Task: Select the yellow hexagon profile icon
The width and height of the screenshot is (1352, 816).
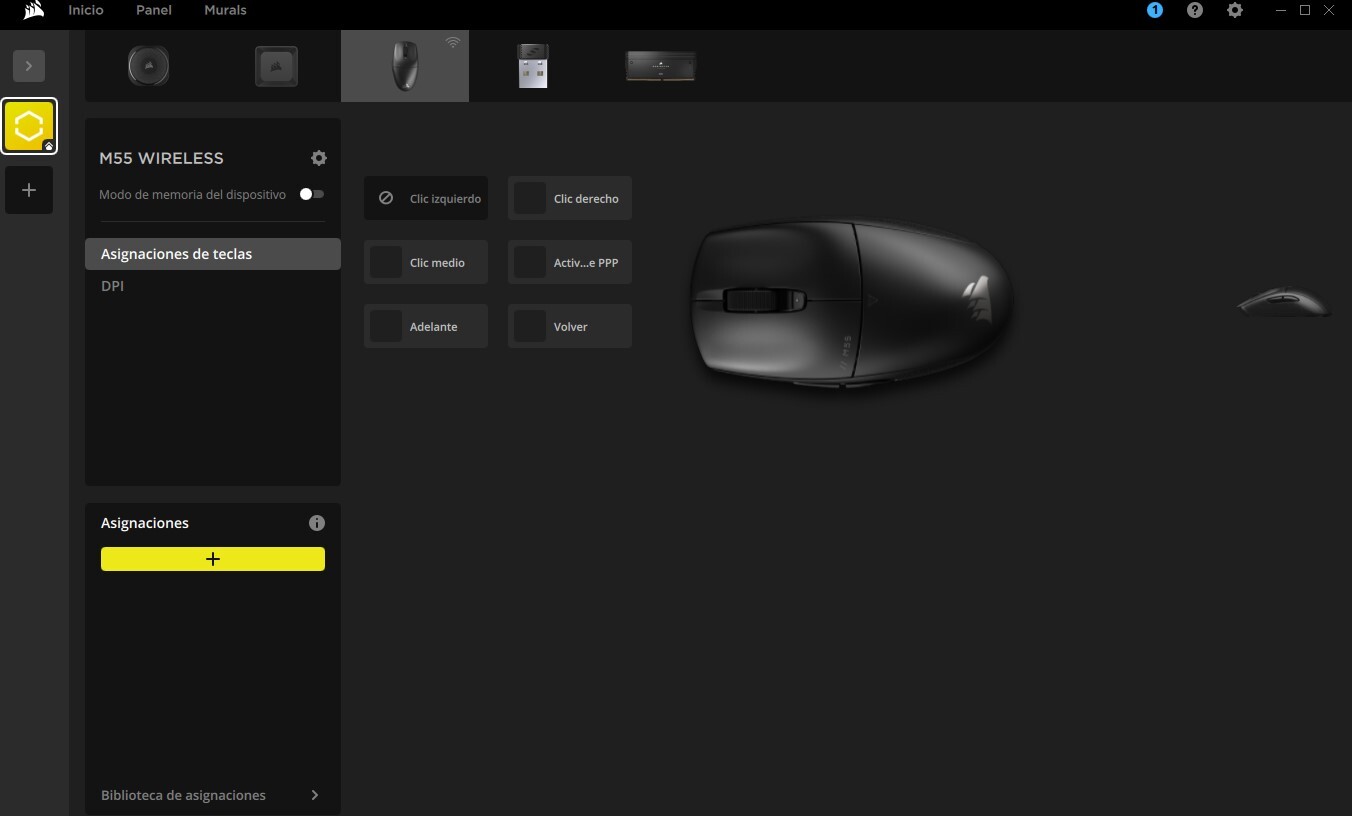Action: [29, 126]
